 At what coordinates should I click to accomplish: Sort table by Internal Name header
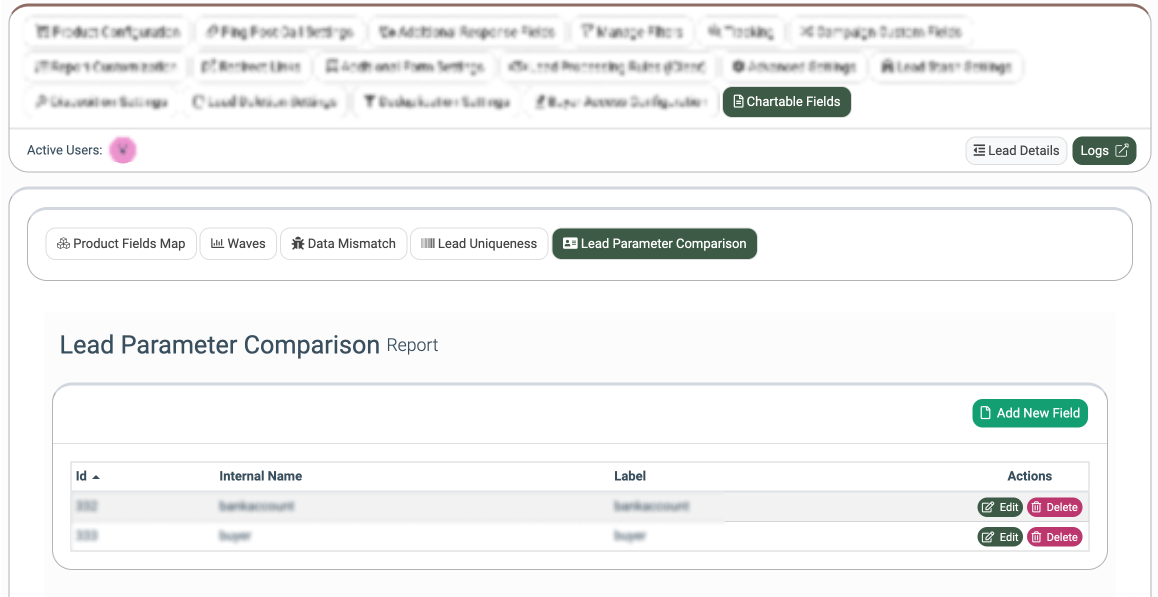(260, 476)
